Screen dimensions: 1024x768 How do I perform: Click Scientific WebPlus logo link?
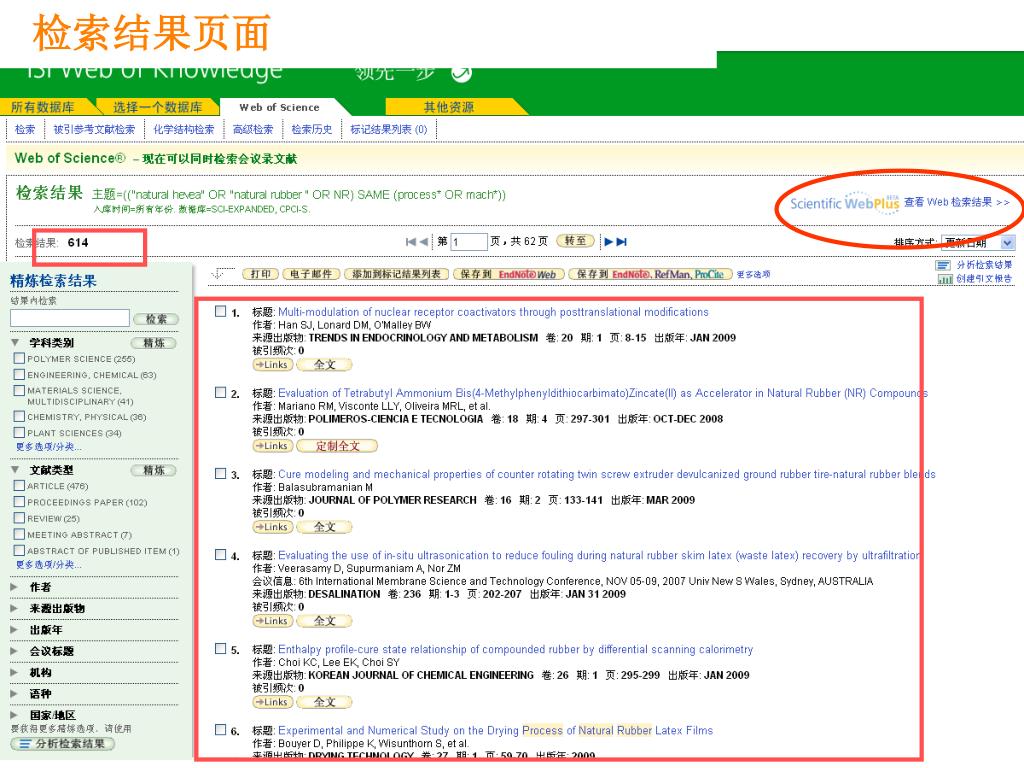click(x=843, y=203)
